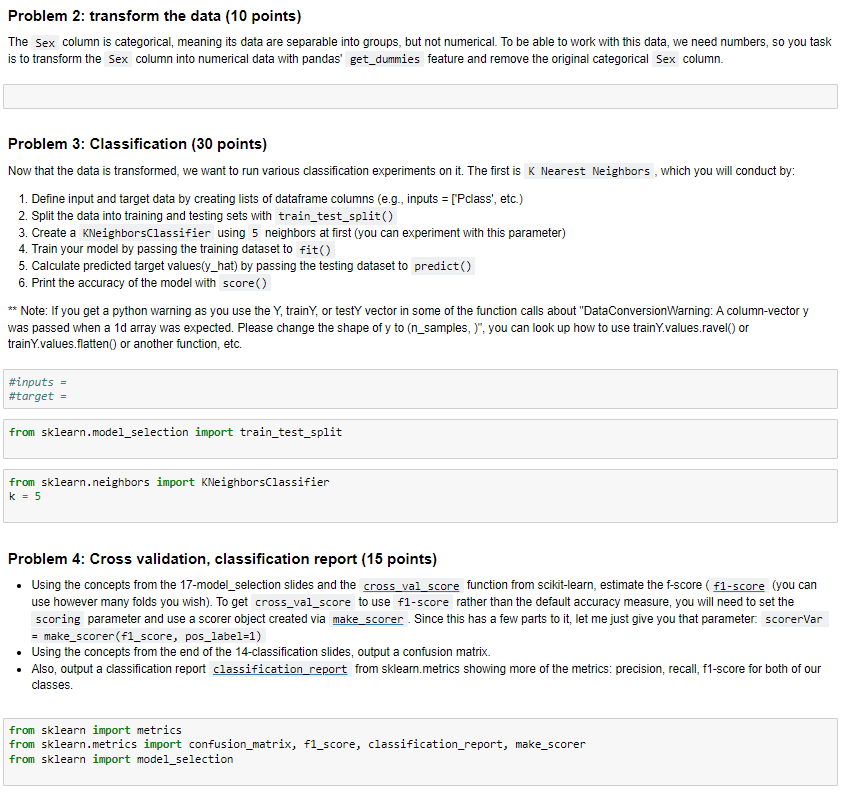Image resolution: width=847 pixels, height=793 pixels.
Task: Open the make_scorer documentation link
Action: [x=367, y=619]
